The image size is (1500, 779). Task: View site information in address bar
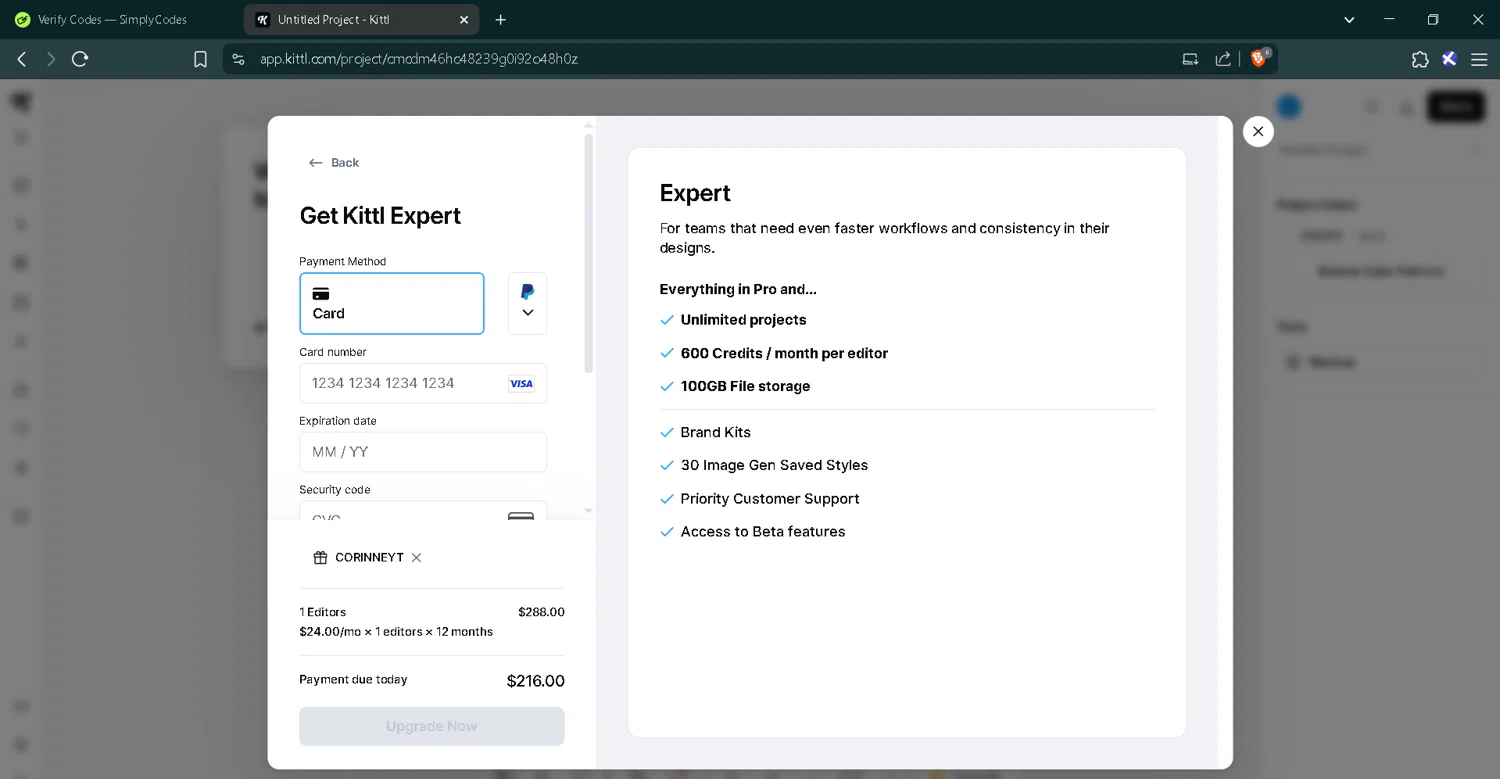[x=238, y=59]
